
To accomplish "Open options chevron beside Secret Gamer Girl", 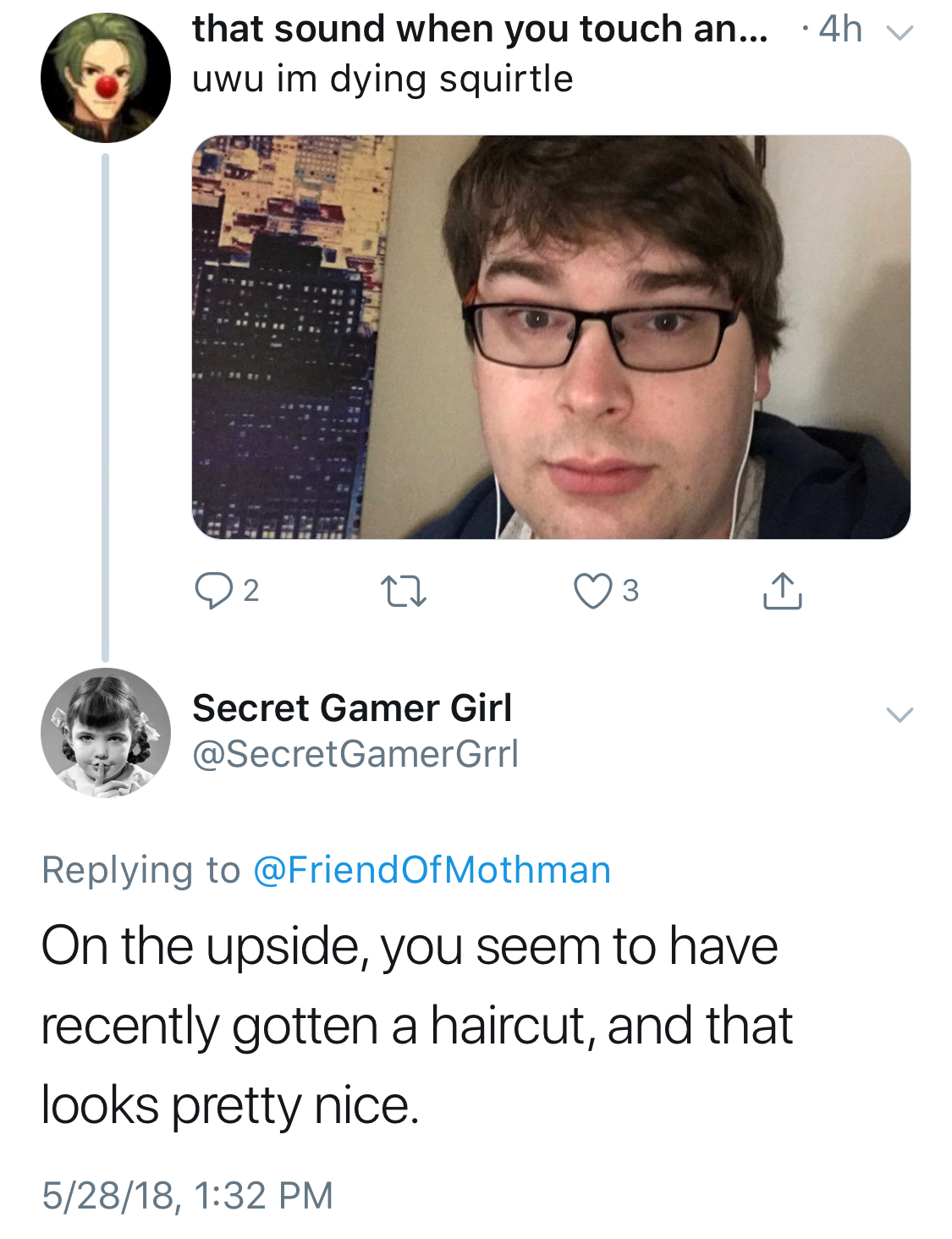I will point(900,714).
